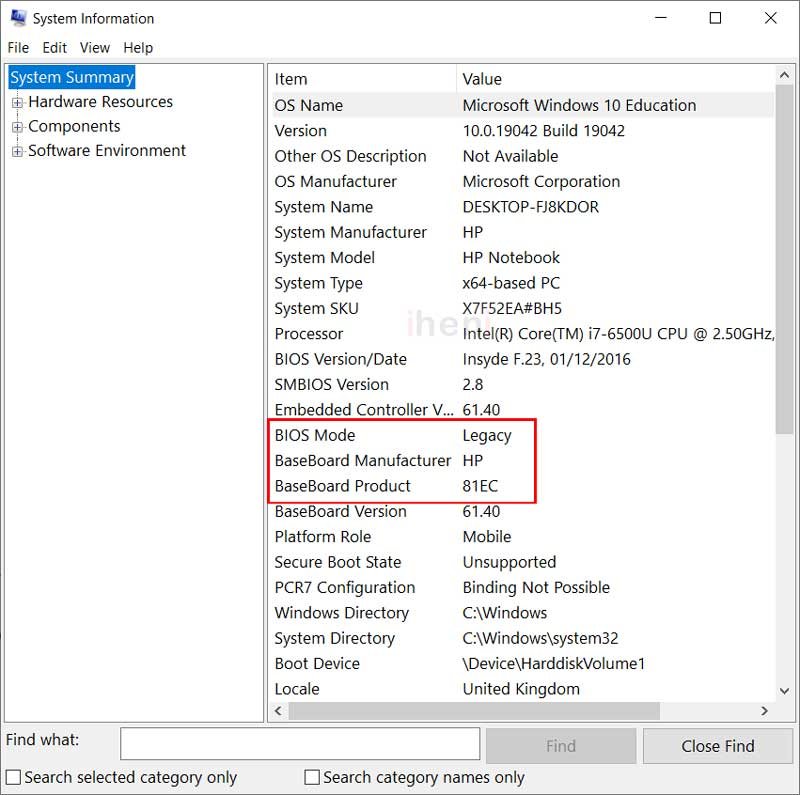Select the Components tree label
The width and height of the screenshot is (800, 795).
click(74, 126)
